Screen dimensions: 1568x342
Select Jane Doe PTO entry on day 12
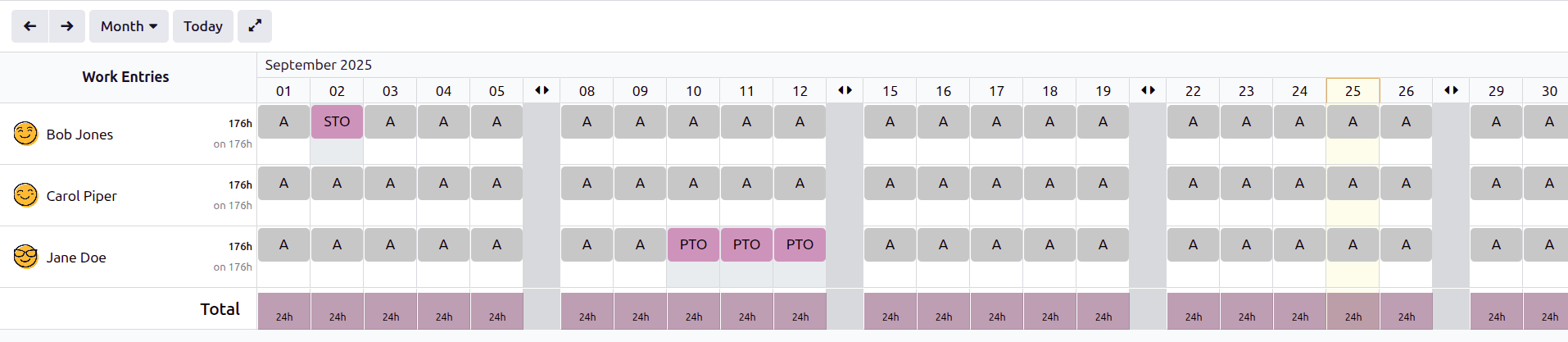click(800, 244)
